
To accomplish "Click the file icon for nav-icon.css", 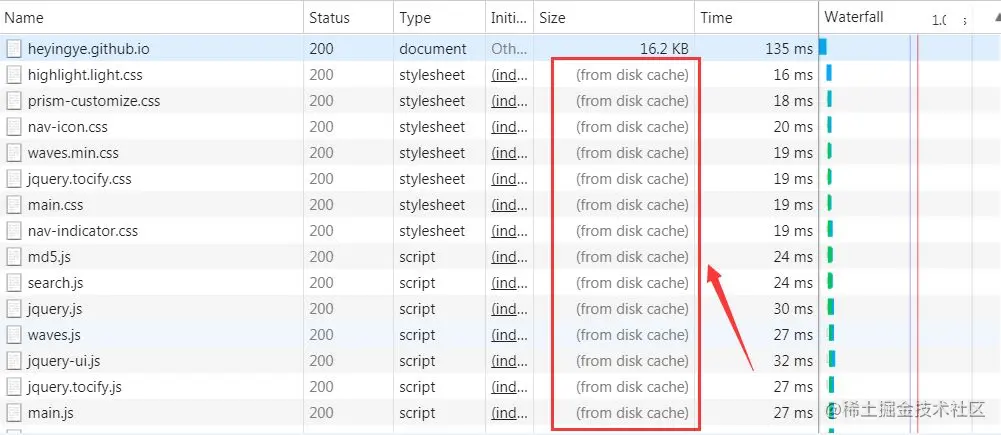I will (13, 127).
